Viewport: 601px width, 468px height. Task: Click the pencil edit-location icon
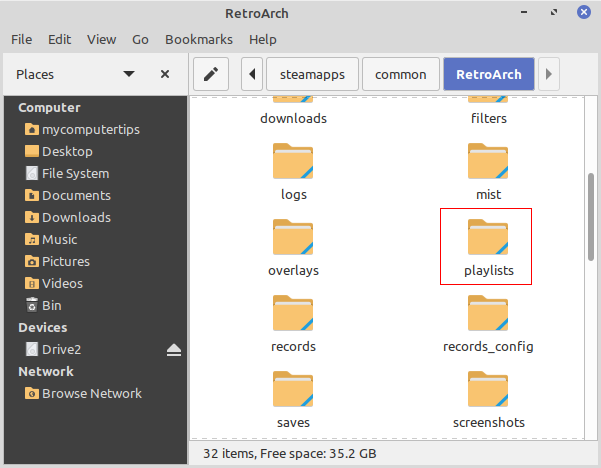(x=211, y=74)
